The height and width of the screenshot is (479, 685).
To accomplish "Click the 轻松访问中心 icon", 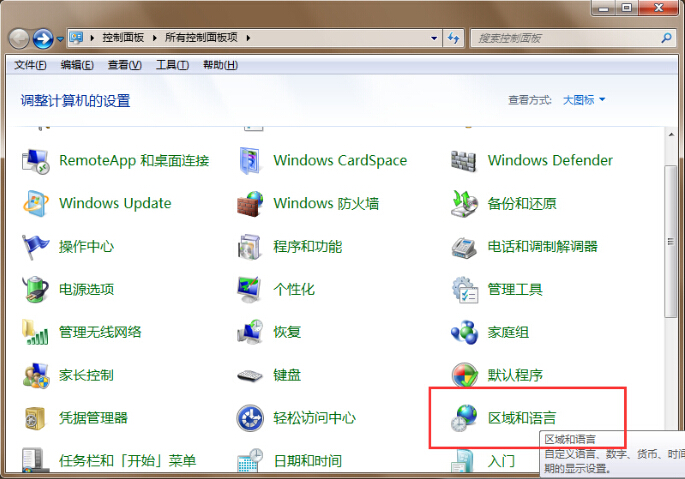I will [x=250, y=418].
